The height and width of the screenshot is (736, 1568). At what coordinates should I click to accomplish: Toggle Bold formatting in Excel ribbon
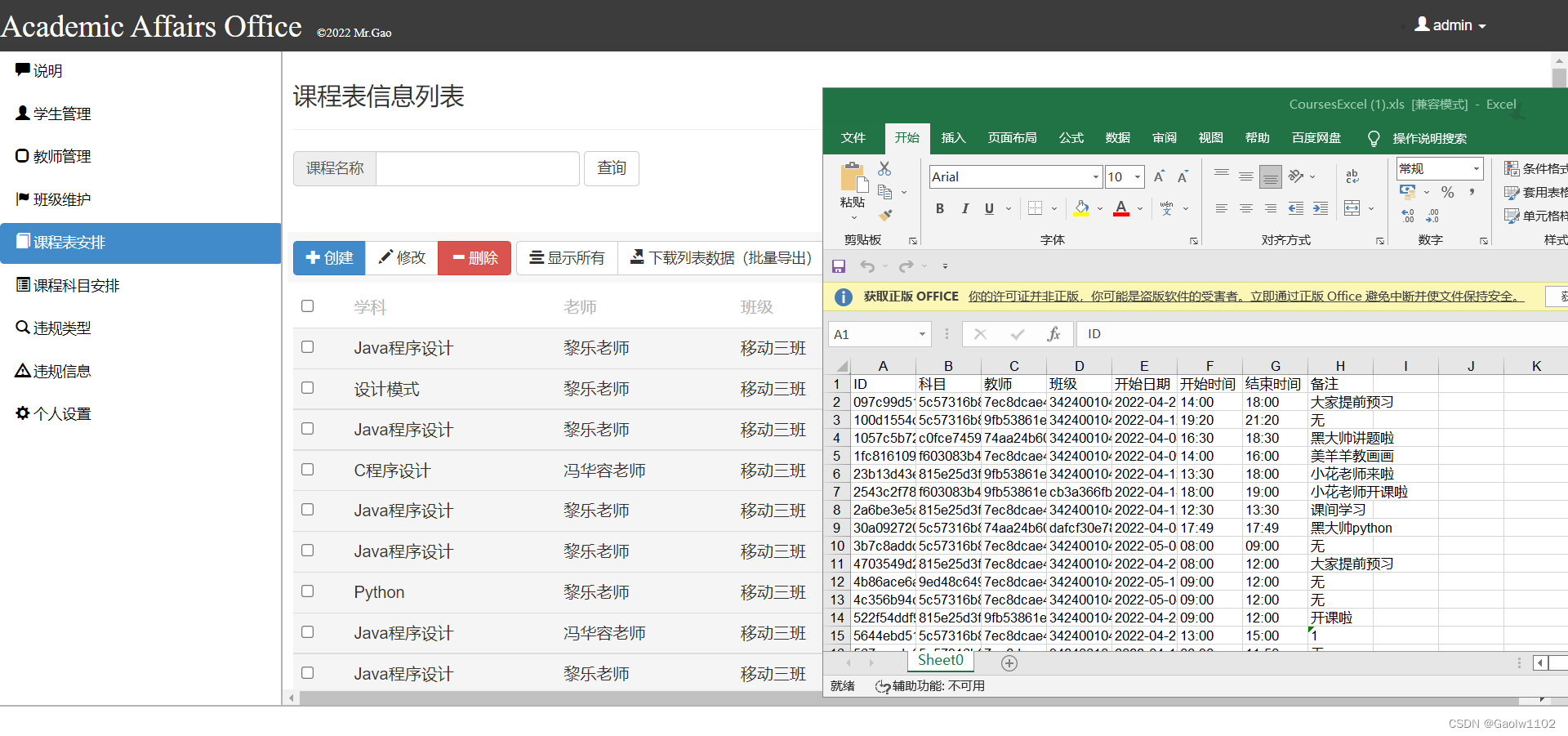940,209
